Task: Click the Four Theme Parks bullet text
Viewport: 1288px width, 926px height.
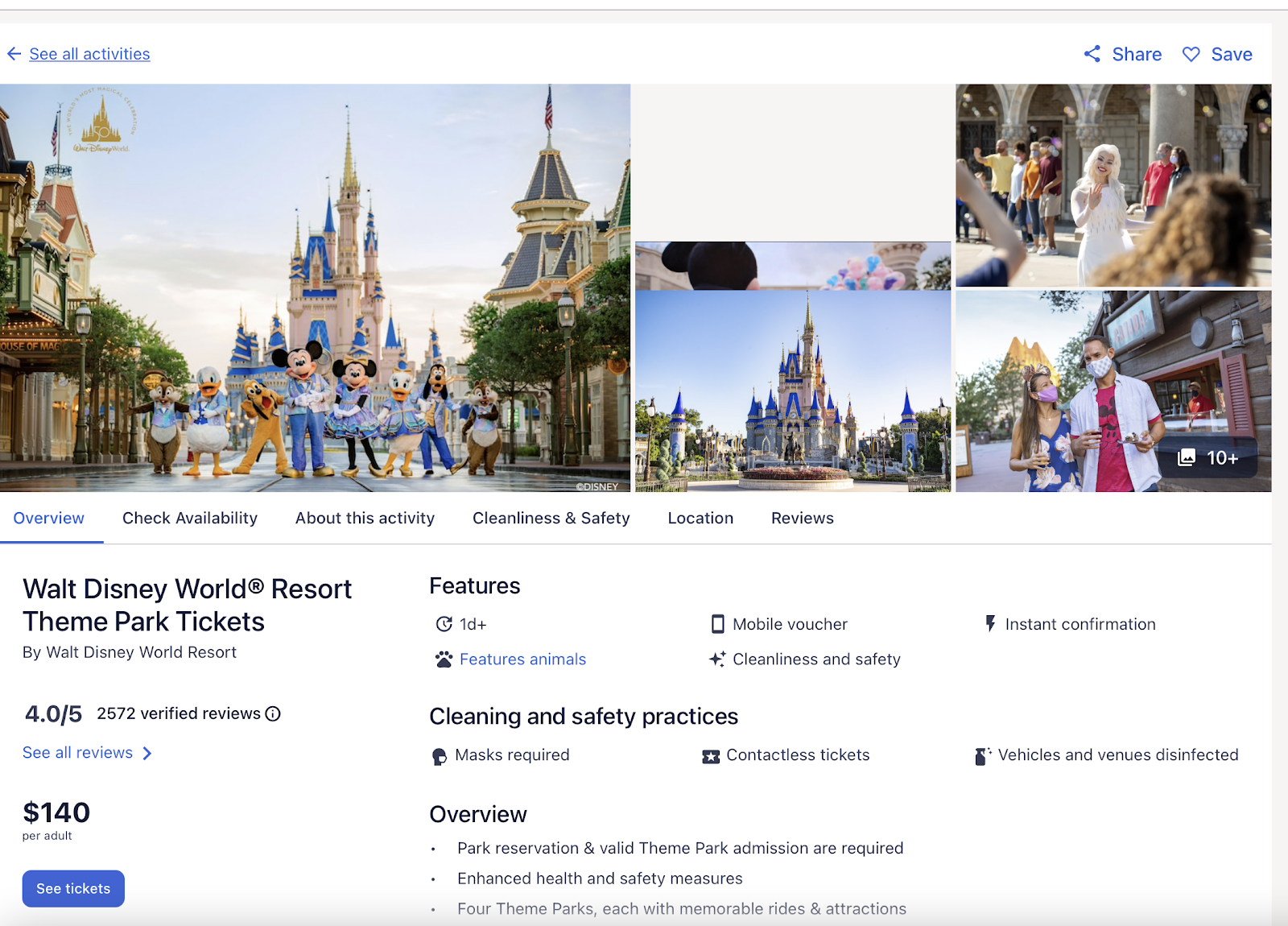Action: click(682, 909)
